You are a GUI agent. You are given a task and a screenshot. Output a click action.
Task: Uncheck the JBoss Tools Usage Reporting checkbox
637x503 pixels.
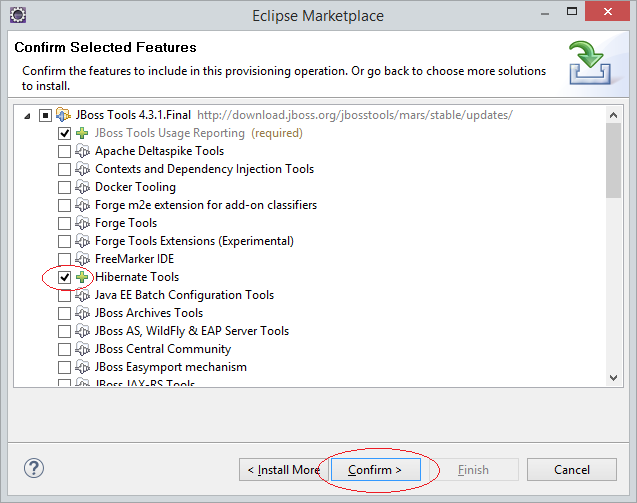(x=64, y=133)
